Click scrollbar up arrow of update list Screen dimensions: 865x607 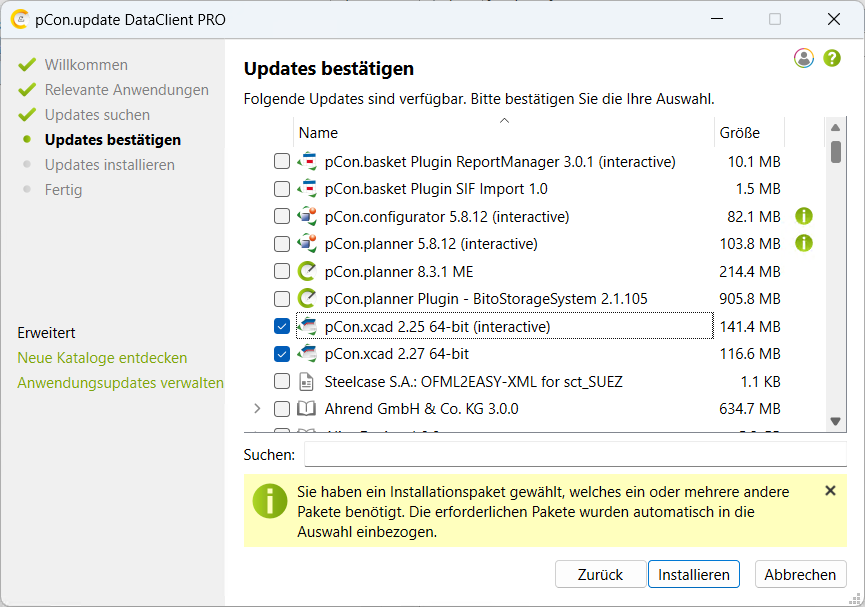pos(835,127)
